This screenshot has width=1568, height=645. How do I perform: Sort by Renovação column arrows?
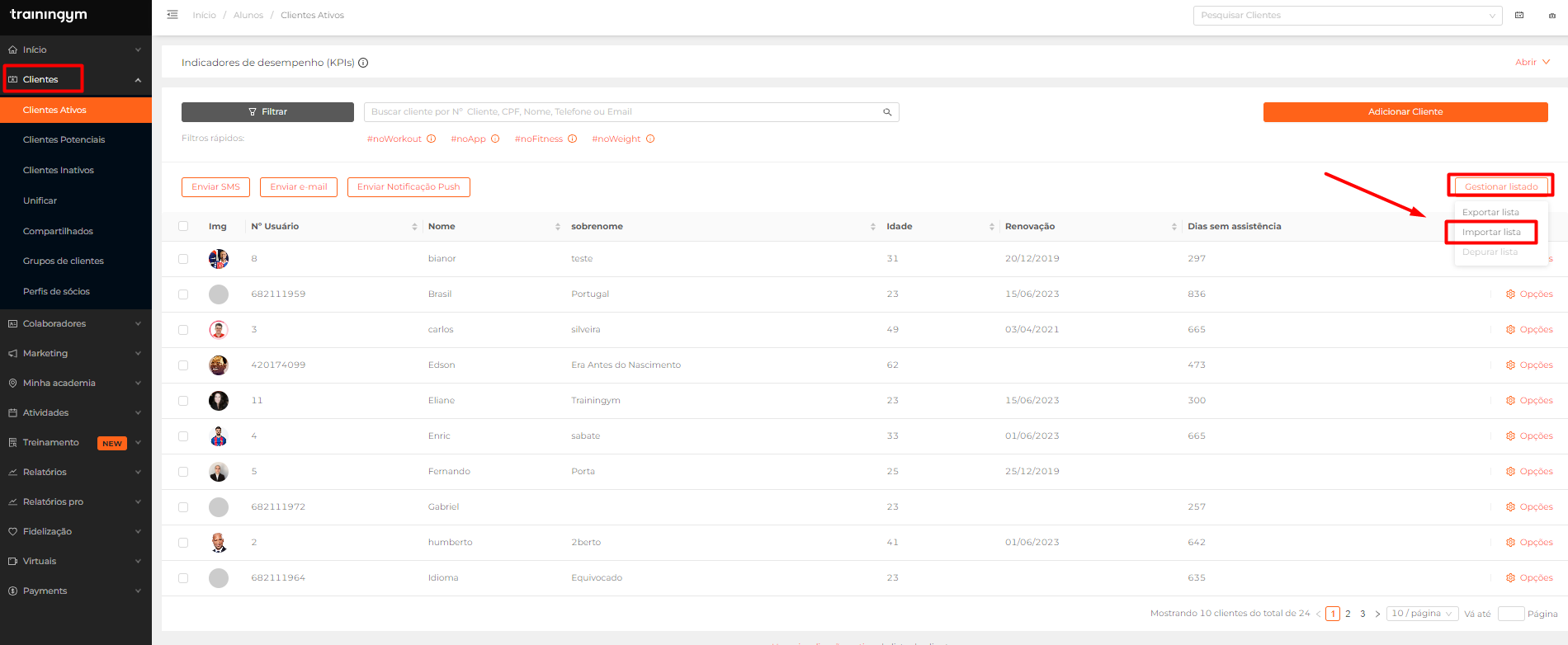point(1174,227)
